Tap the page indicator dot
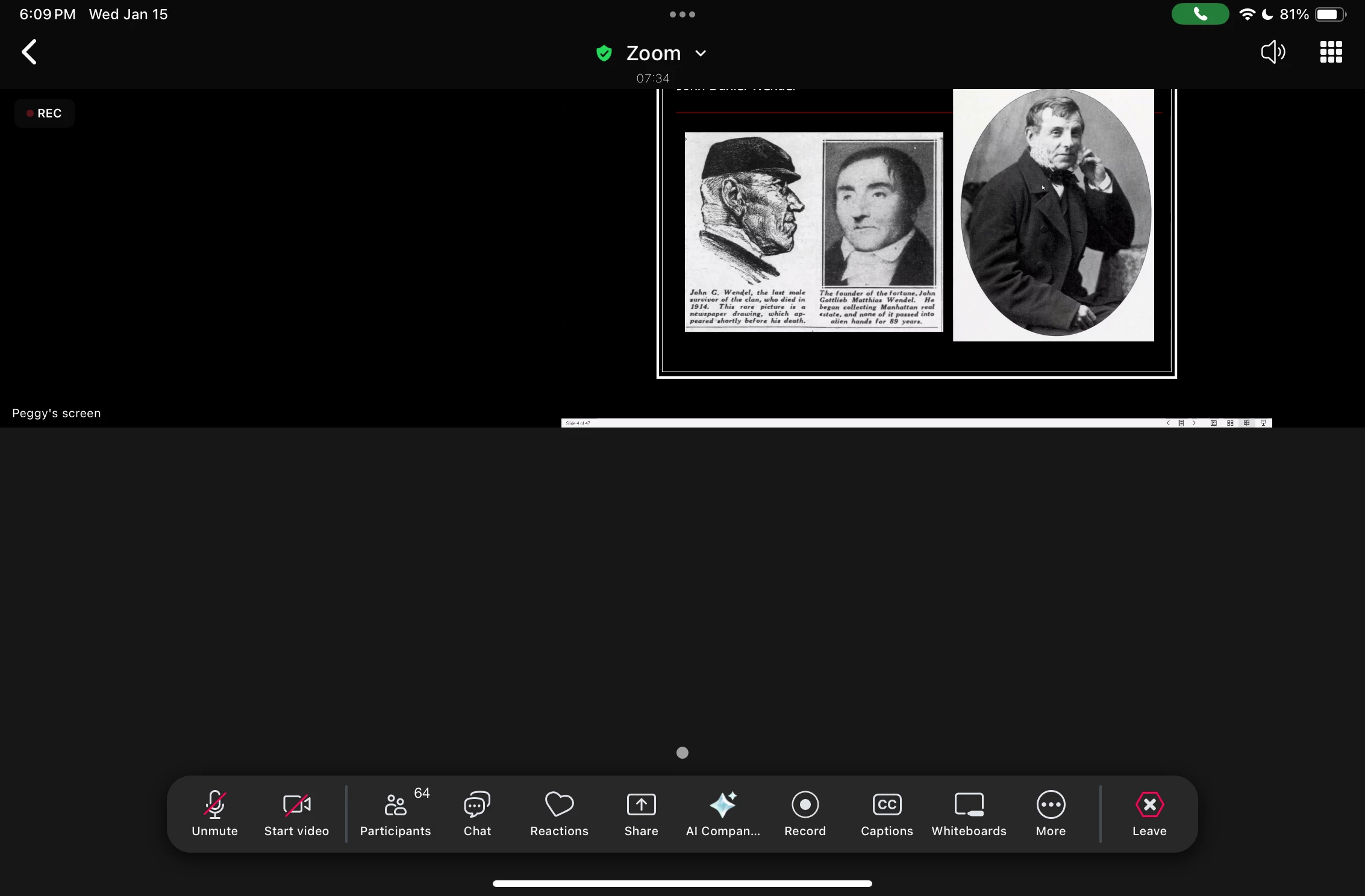Image resolution: width=1365 pixels, height=896 pixels. 682,753
